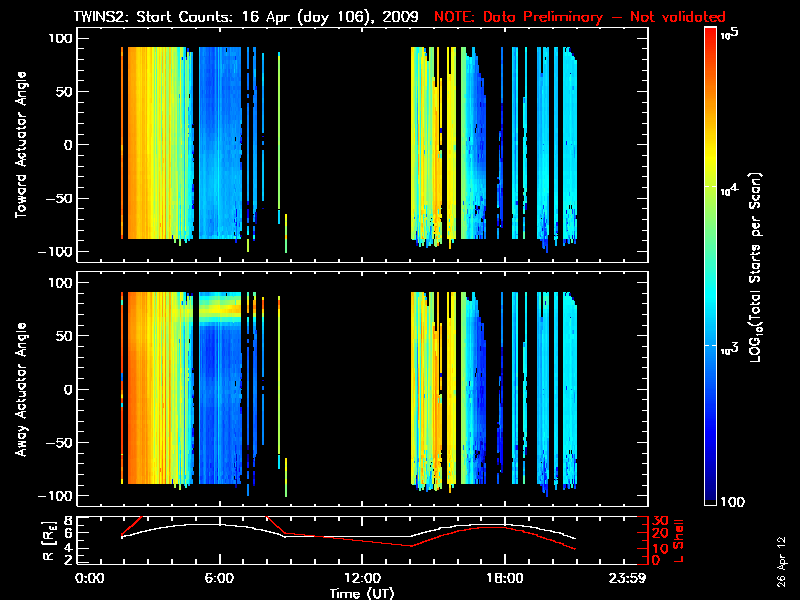The image size is (800, 600).
Task: Click the 'Toward Actuator Angle' axis label
Action: 20,146
